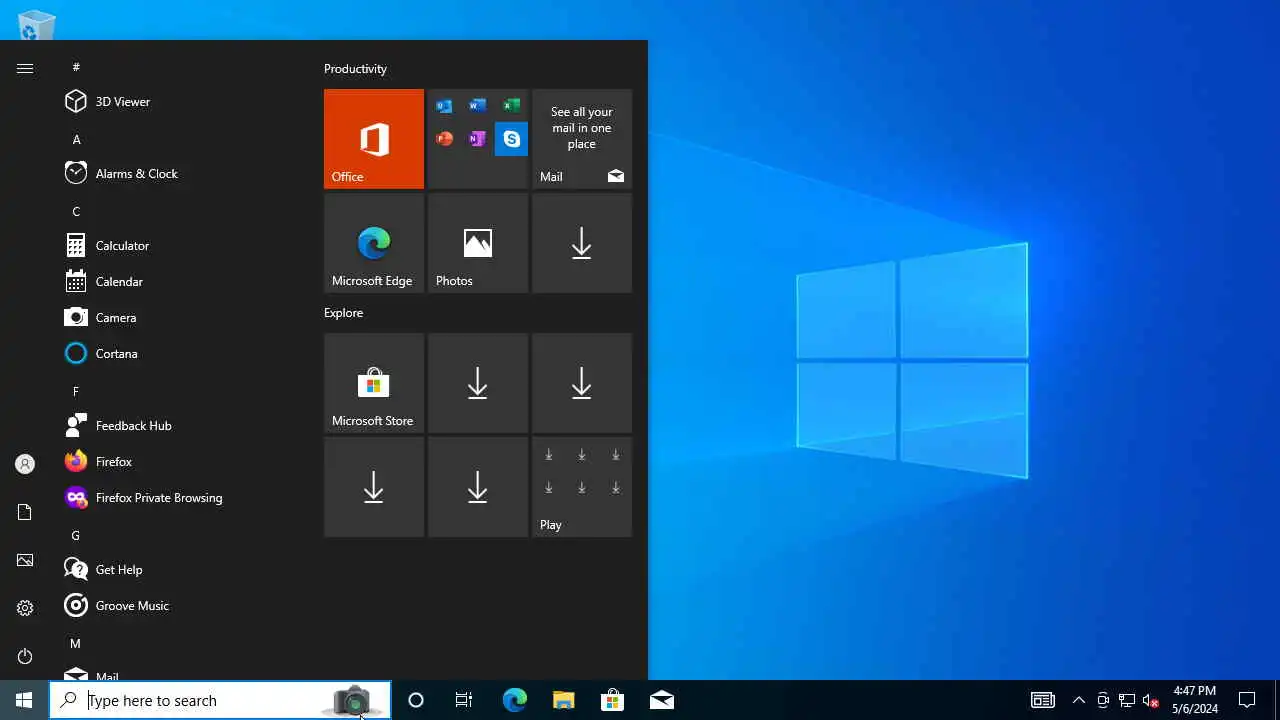
Task: Launch the Camera app
Action: pos(182,317)
